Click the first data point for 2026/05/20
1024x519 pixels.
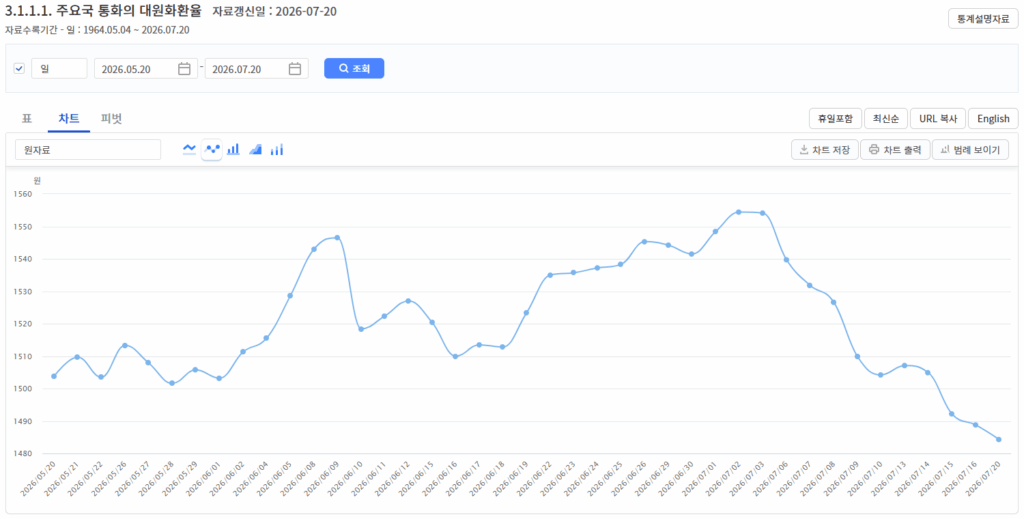point(54,376)
